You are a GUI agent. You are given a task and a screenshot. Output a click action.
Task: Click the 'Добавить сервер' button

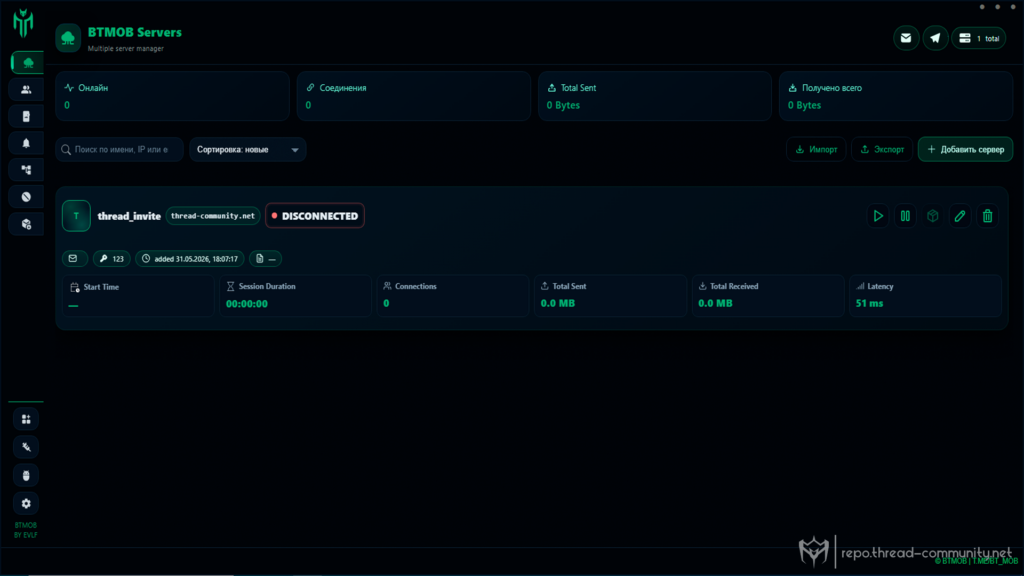(965, 150)
